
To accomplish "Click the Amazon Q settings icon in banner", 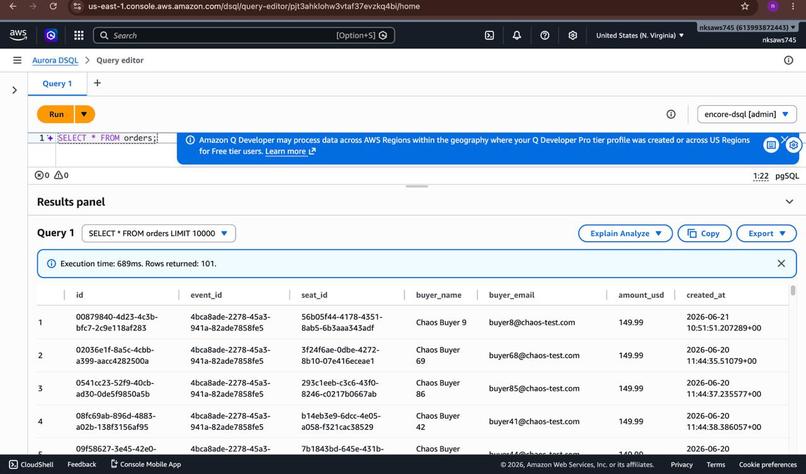I will [x=794, y=145].
